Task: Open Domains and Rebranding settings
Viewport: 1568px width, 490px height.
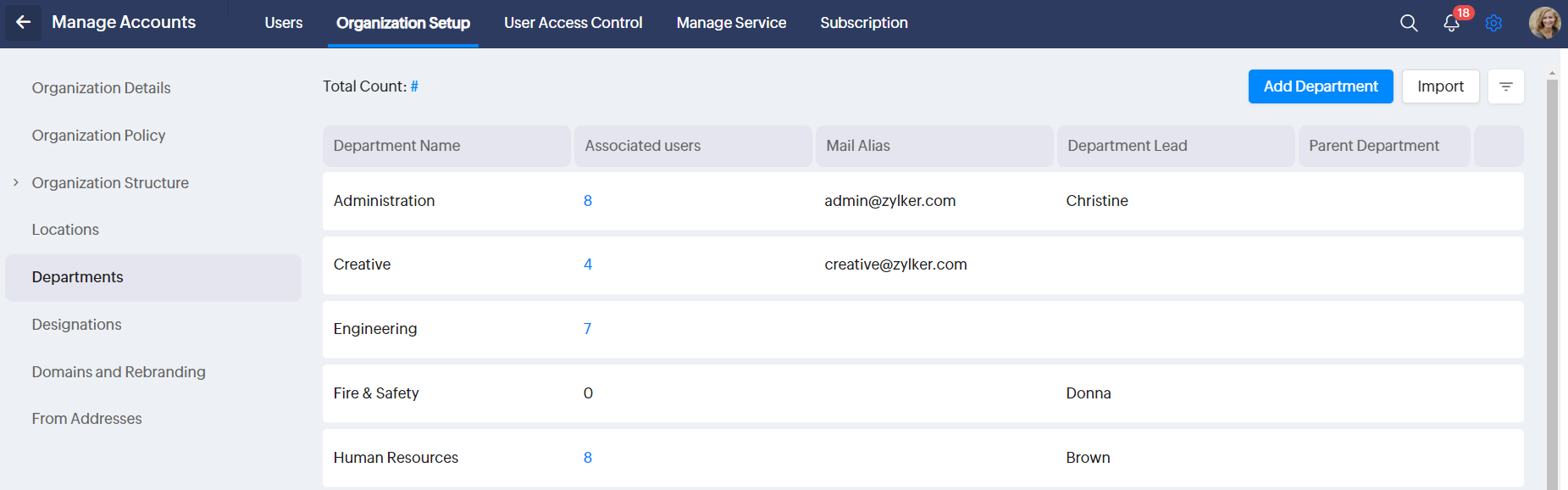Action: [119, 372]
